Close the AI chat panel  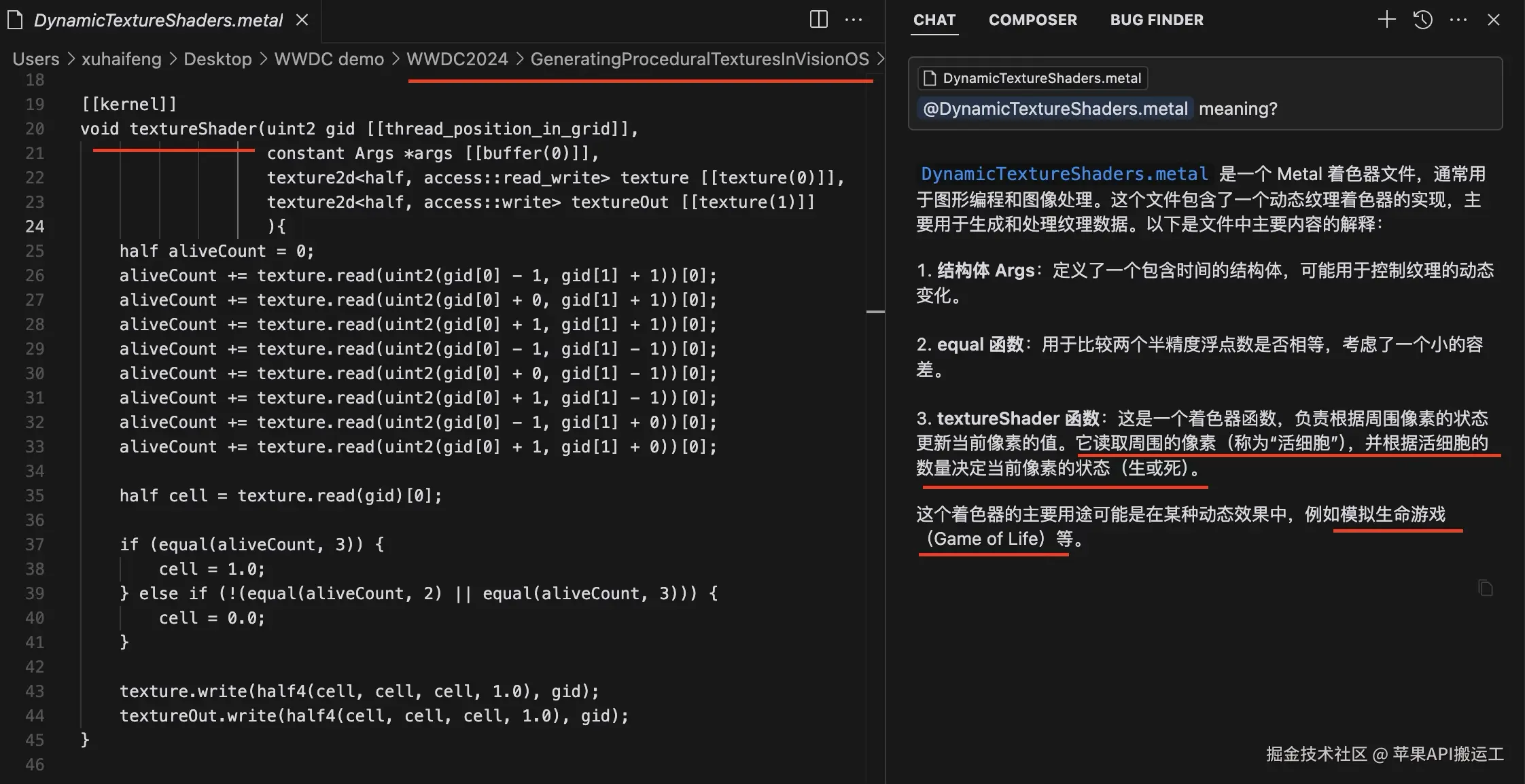(x=1493, y=20)
